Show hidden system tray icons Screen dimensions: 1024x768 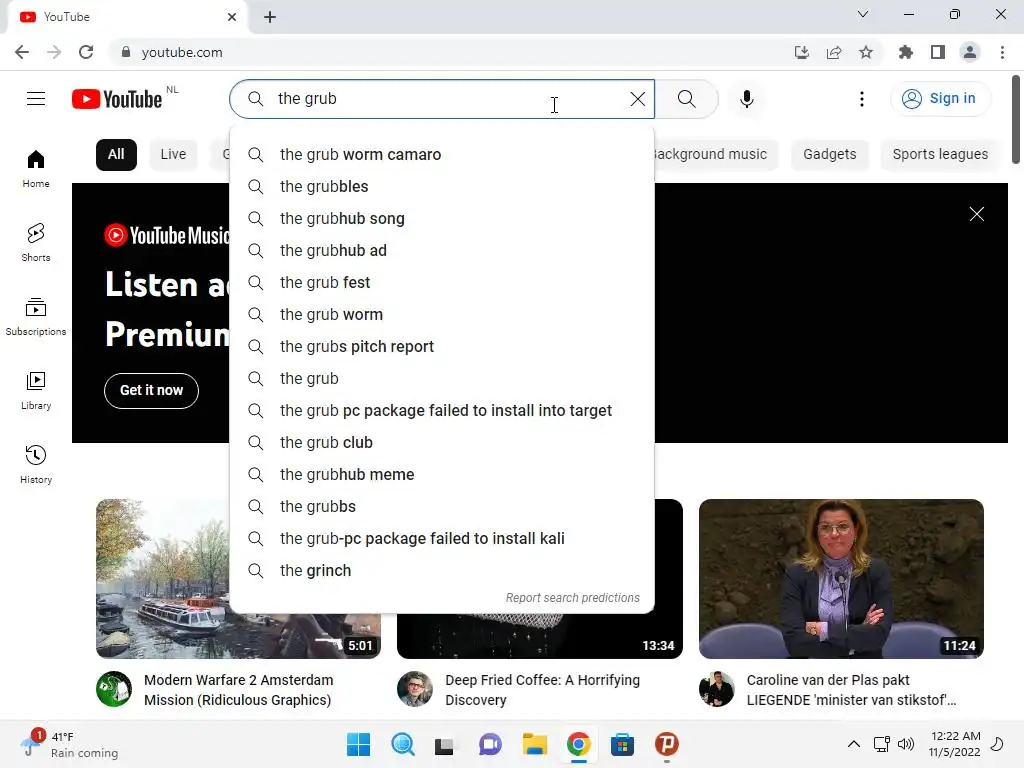pyautogui.click(x=854, y=744)
